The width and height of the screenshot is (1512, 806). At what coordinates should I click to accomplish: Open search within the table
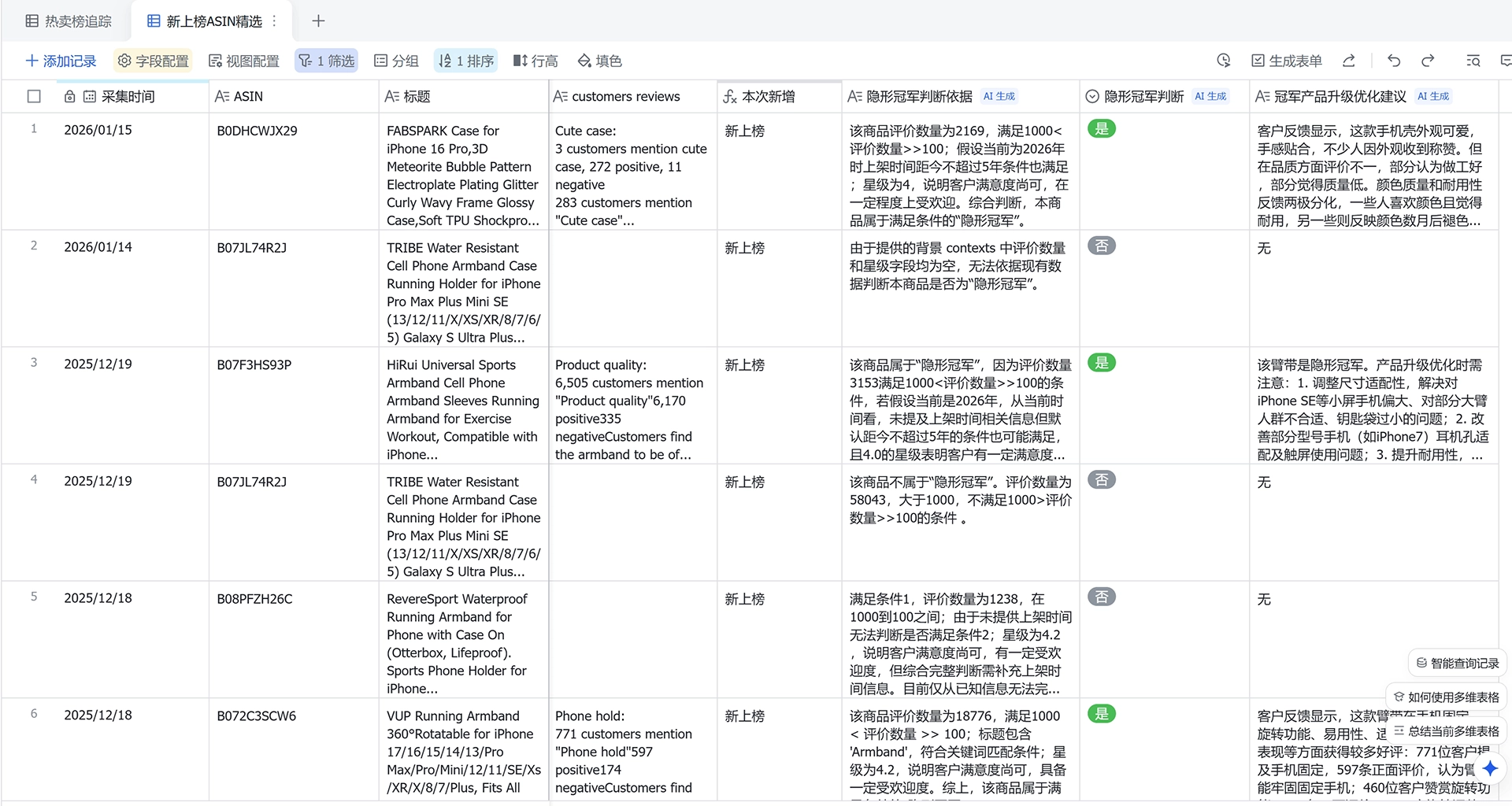[x=1473, y=61]
